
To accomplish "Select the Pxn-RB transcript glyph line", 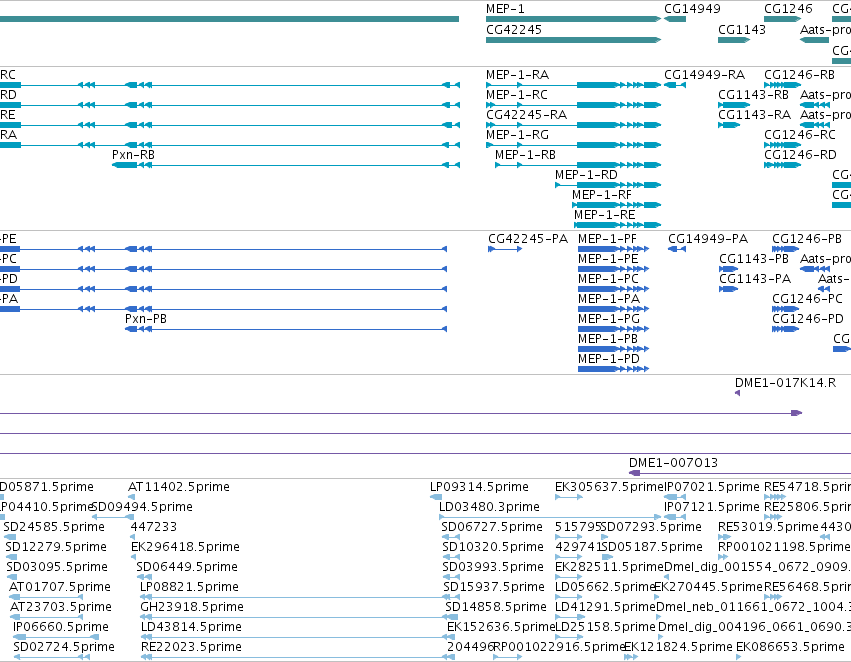I will point(285,165).
